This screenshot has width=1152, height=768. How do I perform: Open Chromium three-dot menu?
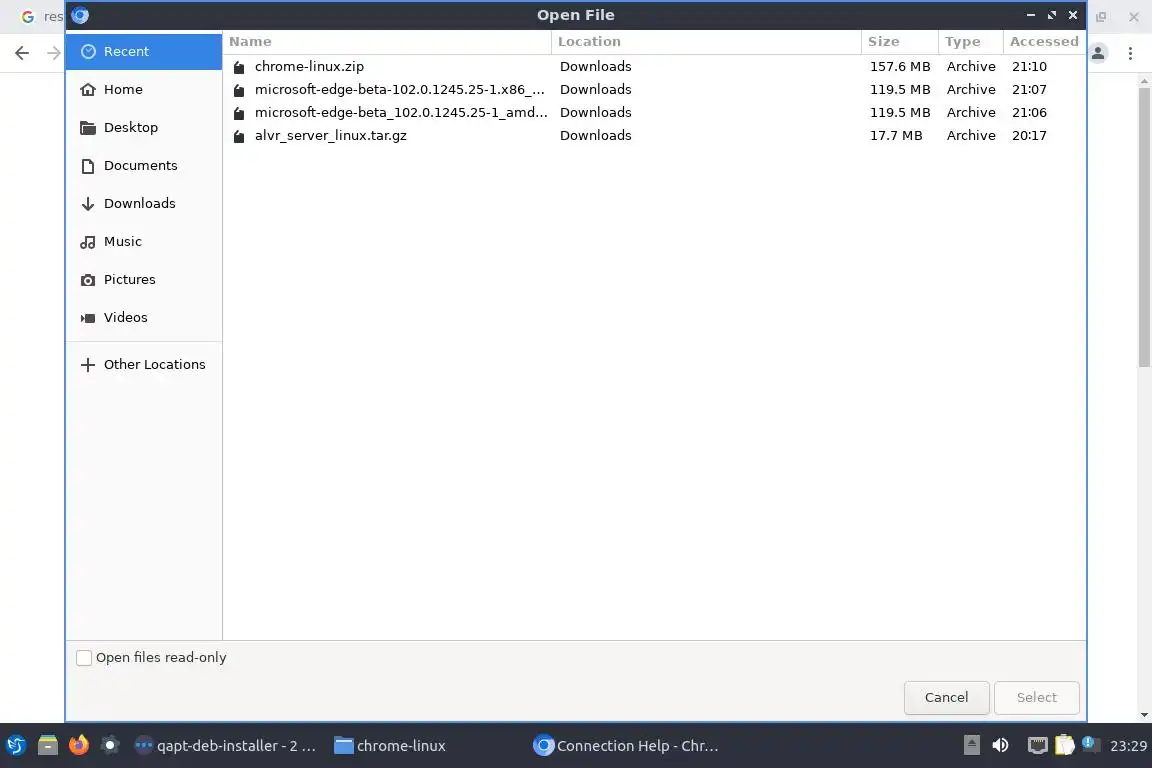tap(1130, 53)
